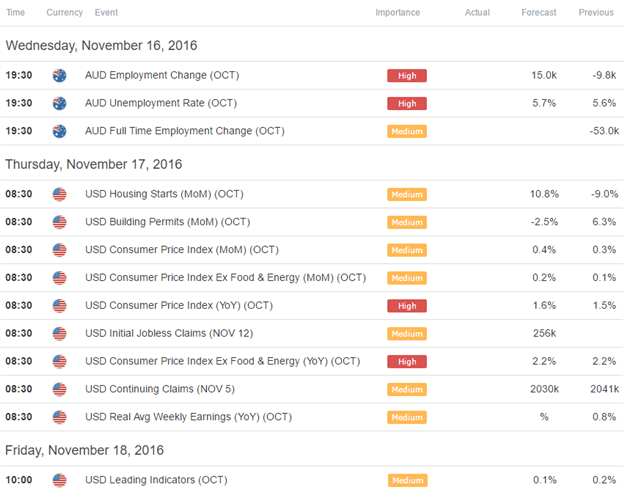This screenshot has width=624, height=492.
Task: Click the High badge for AUD Employment Change
Action: coord(407,76)
